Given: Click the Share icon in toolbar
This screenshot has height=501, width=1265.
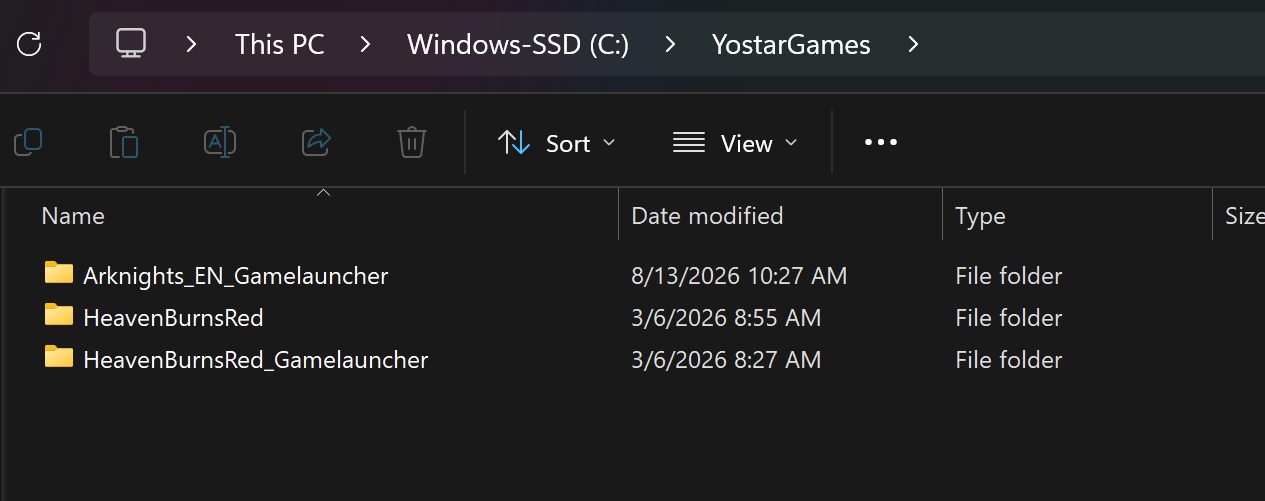Looking at the screenshot, I should tap(316, 143).
